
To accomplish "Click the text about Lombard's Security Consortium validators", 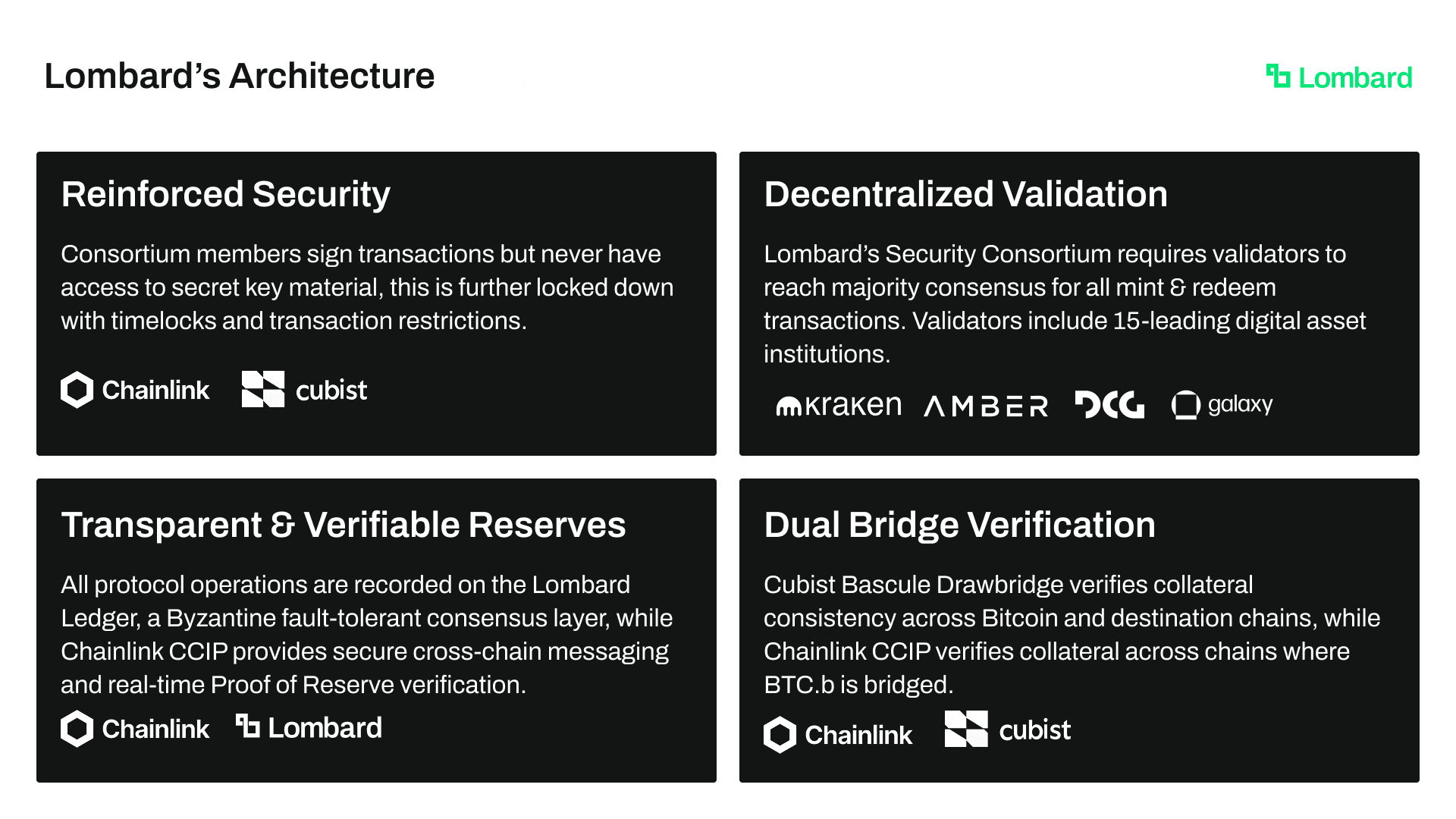I will (1064, 304).
